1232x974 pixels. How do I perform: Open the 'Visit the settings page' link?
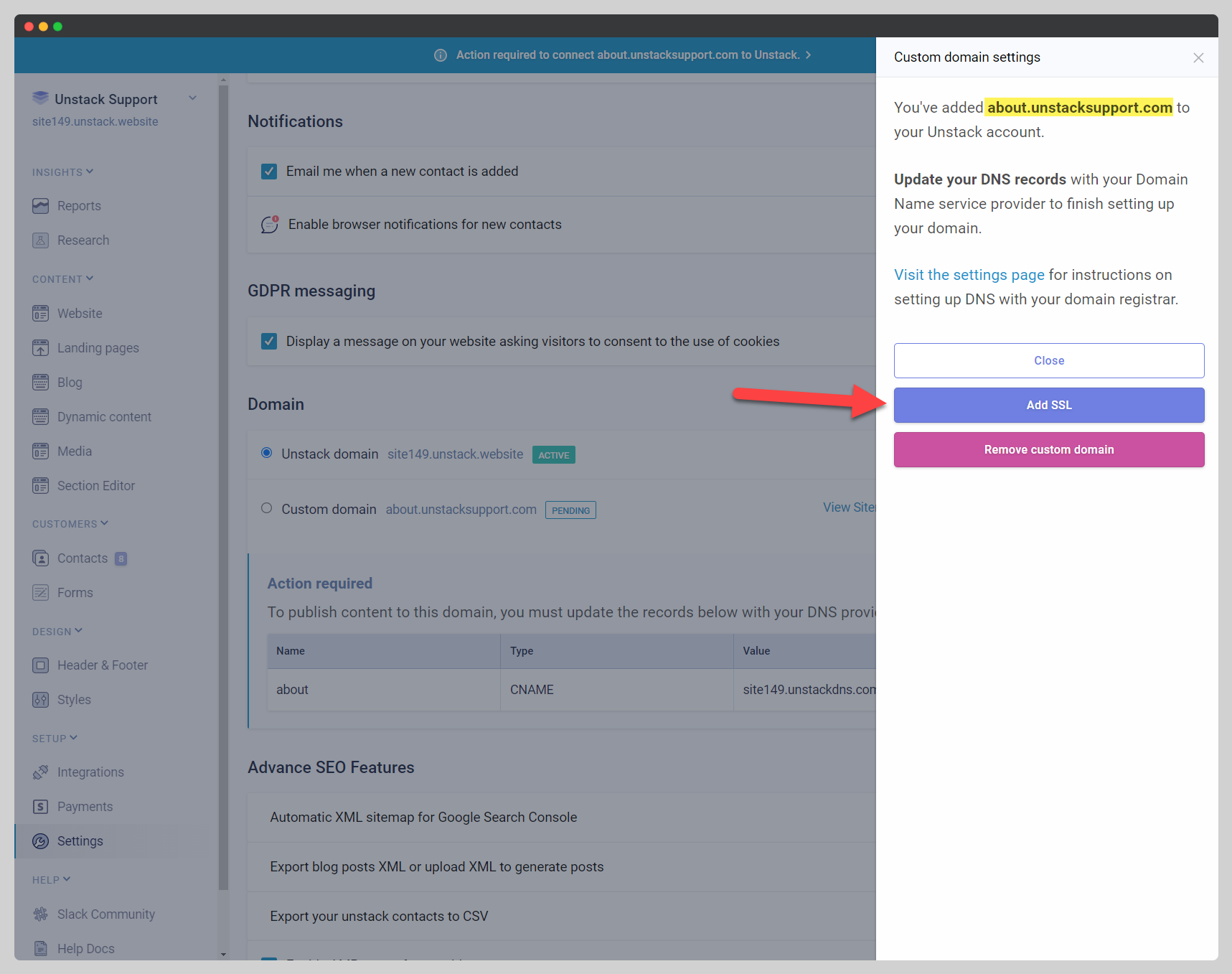coord(969,275)
